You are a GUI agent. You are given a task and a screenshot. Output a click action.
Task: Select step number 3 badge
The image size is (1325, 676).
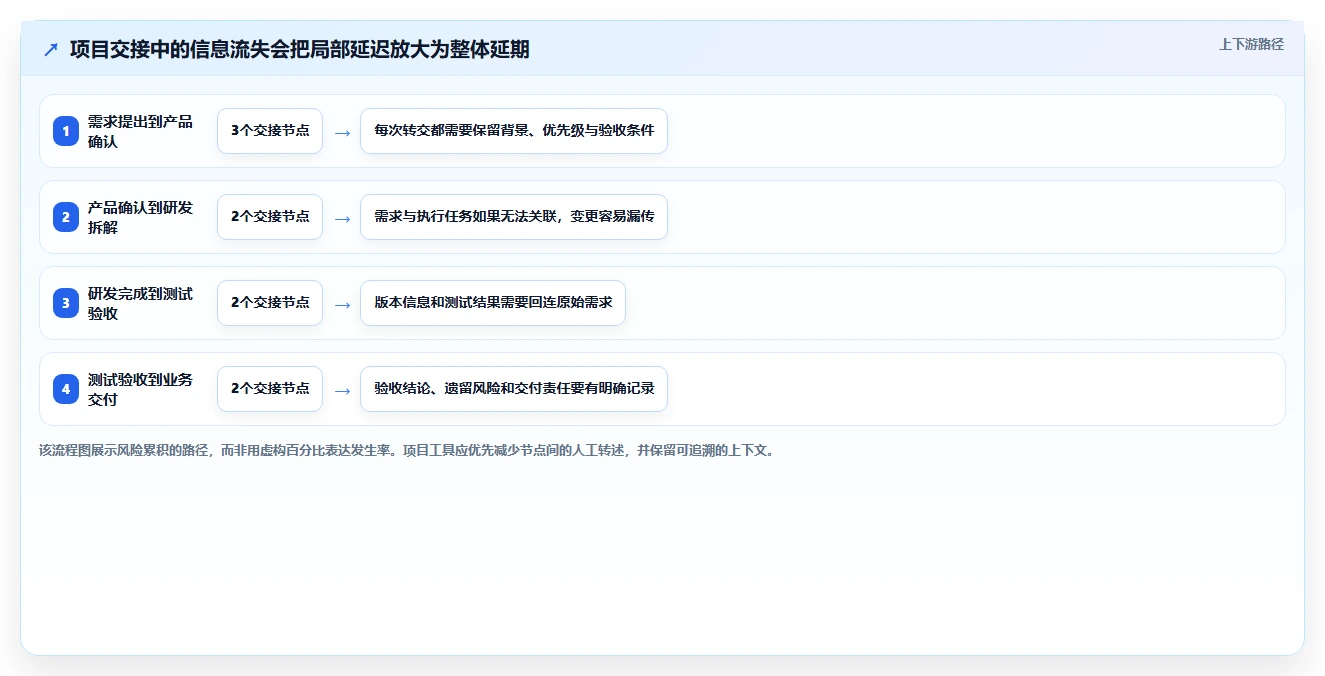[x=66, y=303]
